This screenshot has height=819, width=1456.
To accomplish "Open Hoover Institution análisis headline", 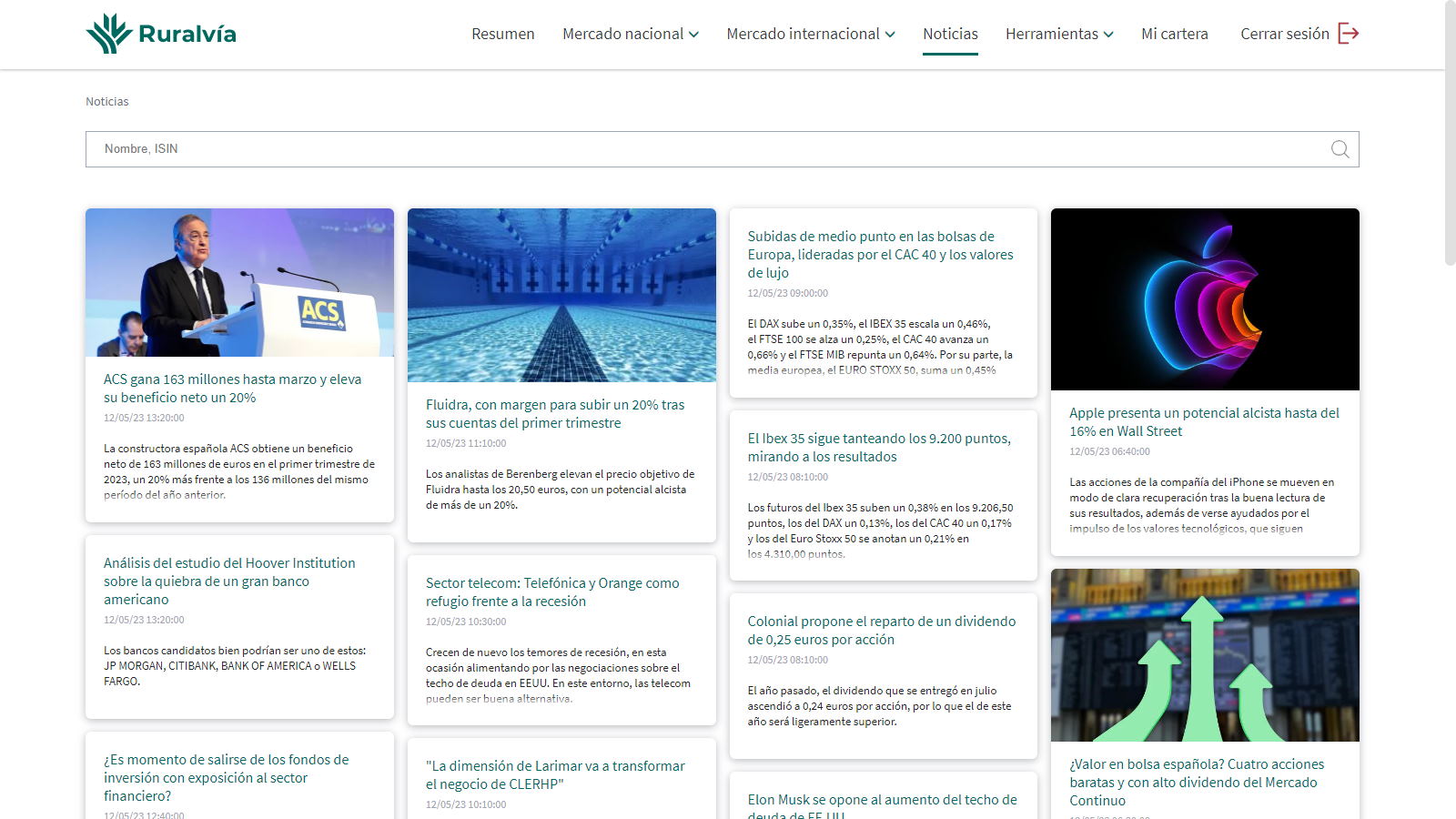I will (229, 581).
